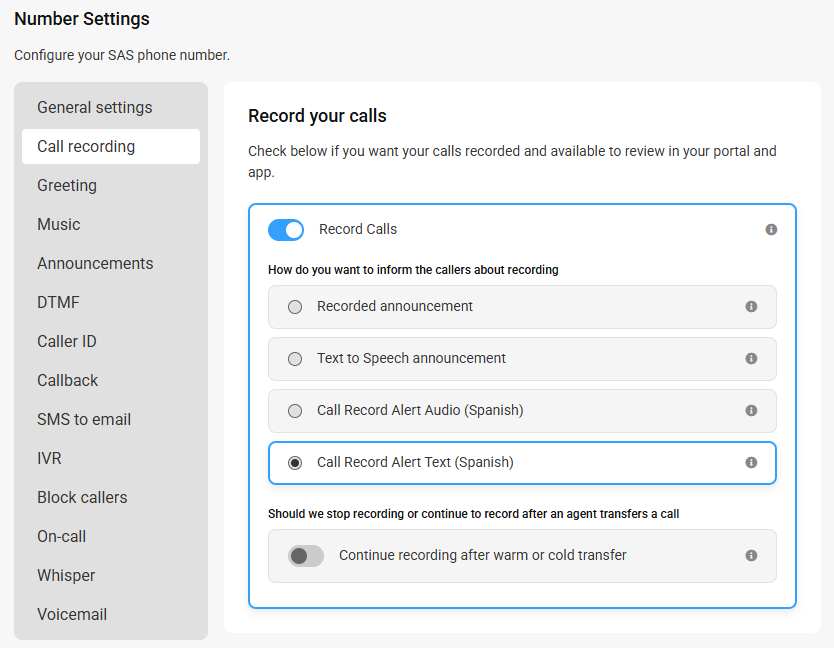
Task: Click info icon for Text to Speech announcement
Action: pos(751,359)
